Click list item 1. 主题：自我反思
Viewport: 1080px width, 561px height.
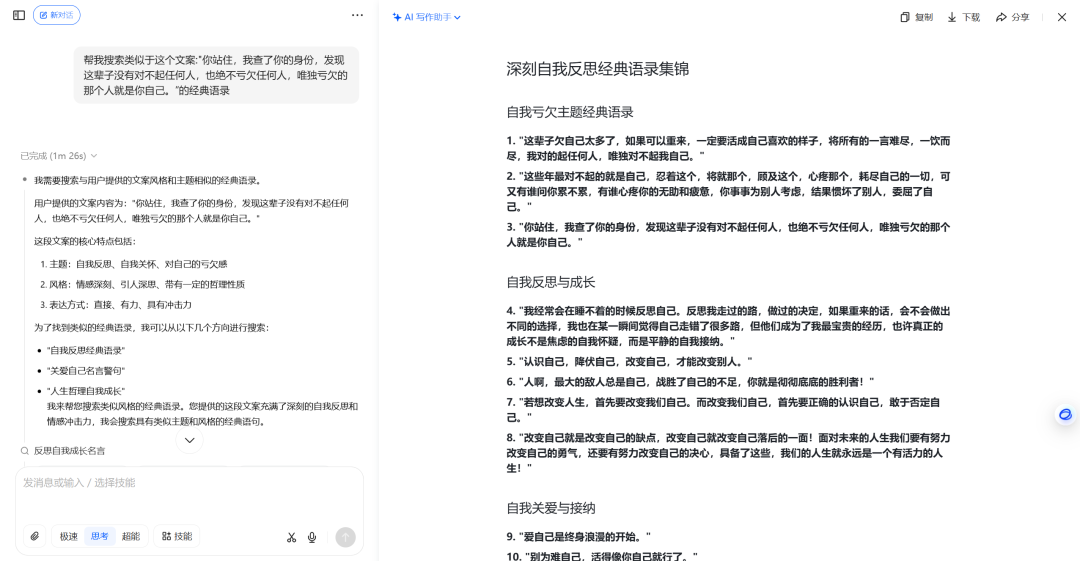(134, 264)
